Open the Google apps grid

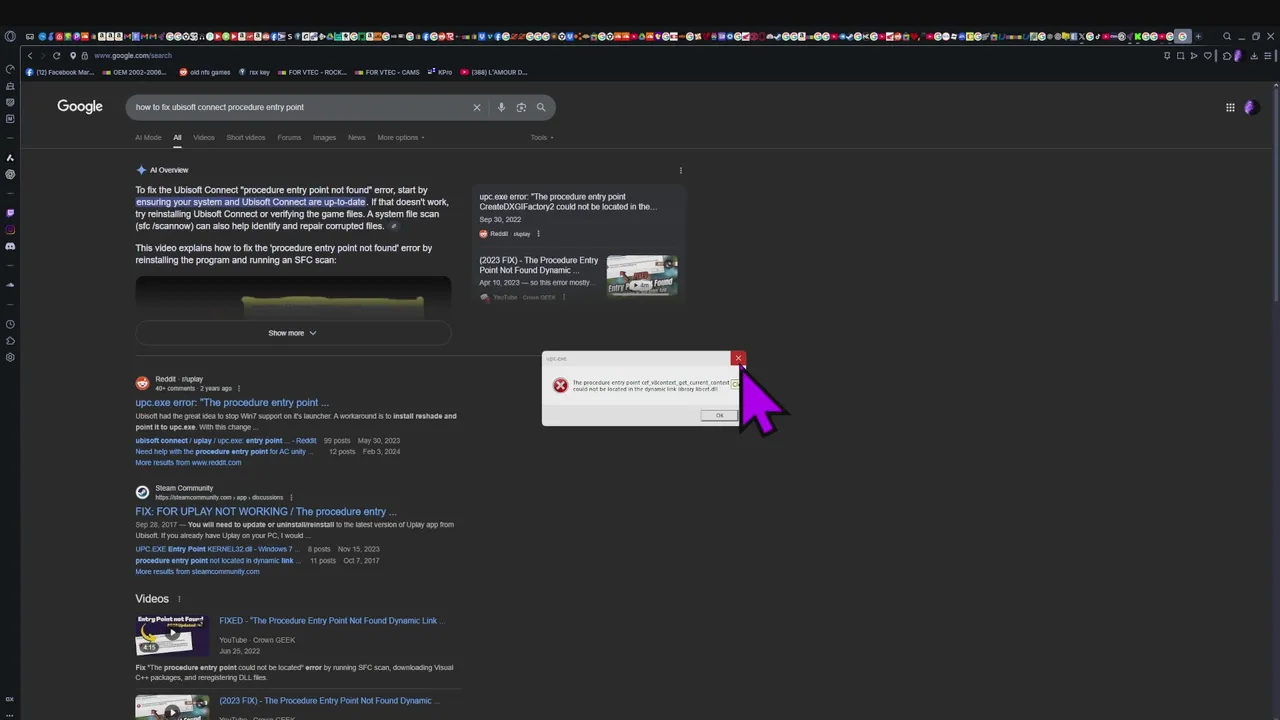click(1230, 107)
